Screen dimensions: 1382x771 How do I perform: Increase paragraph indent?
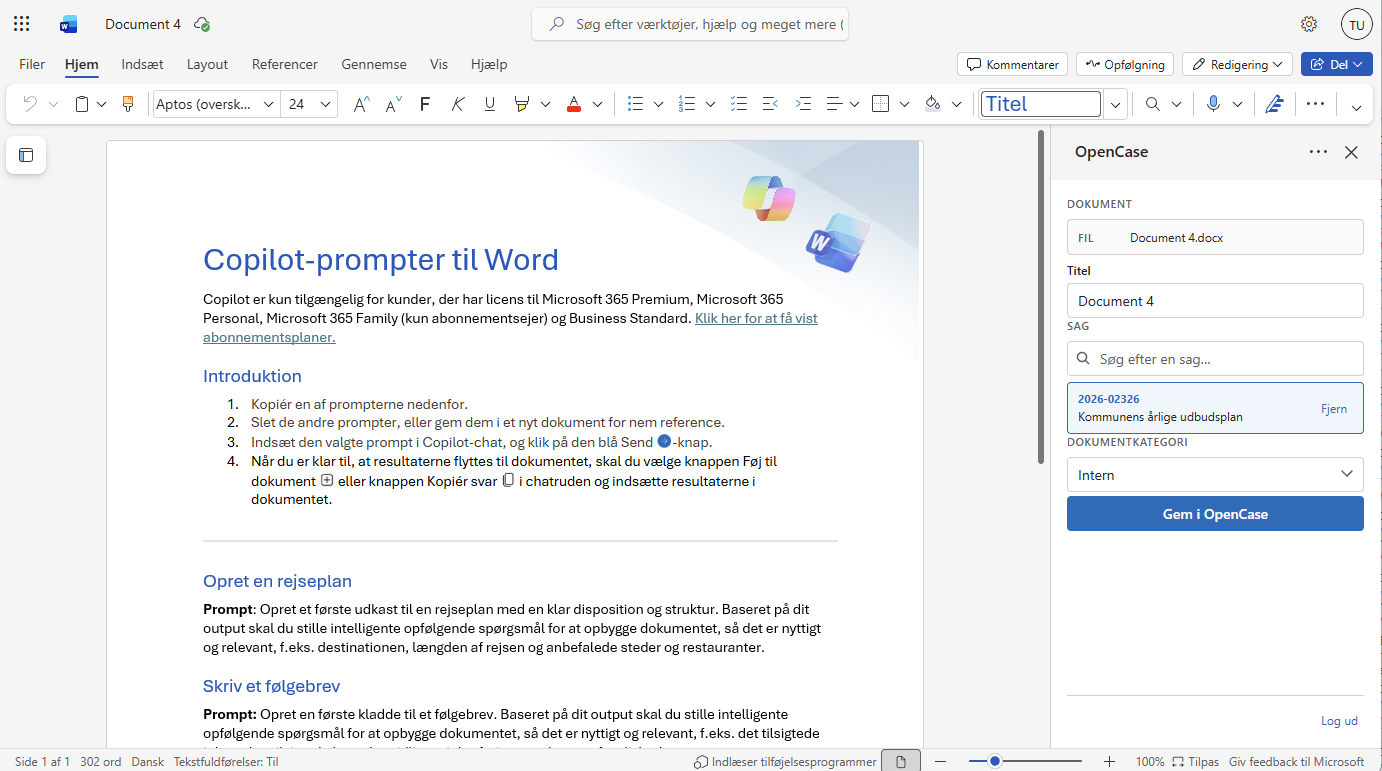(x=802, y=104)
